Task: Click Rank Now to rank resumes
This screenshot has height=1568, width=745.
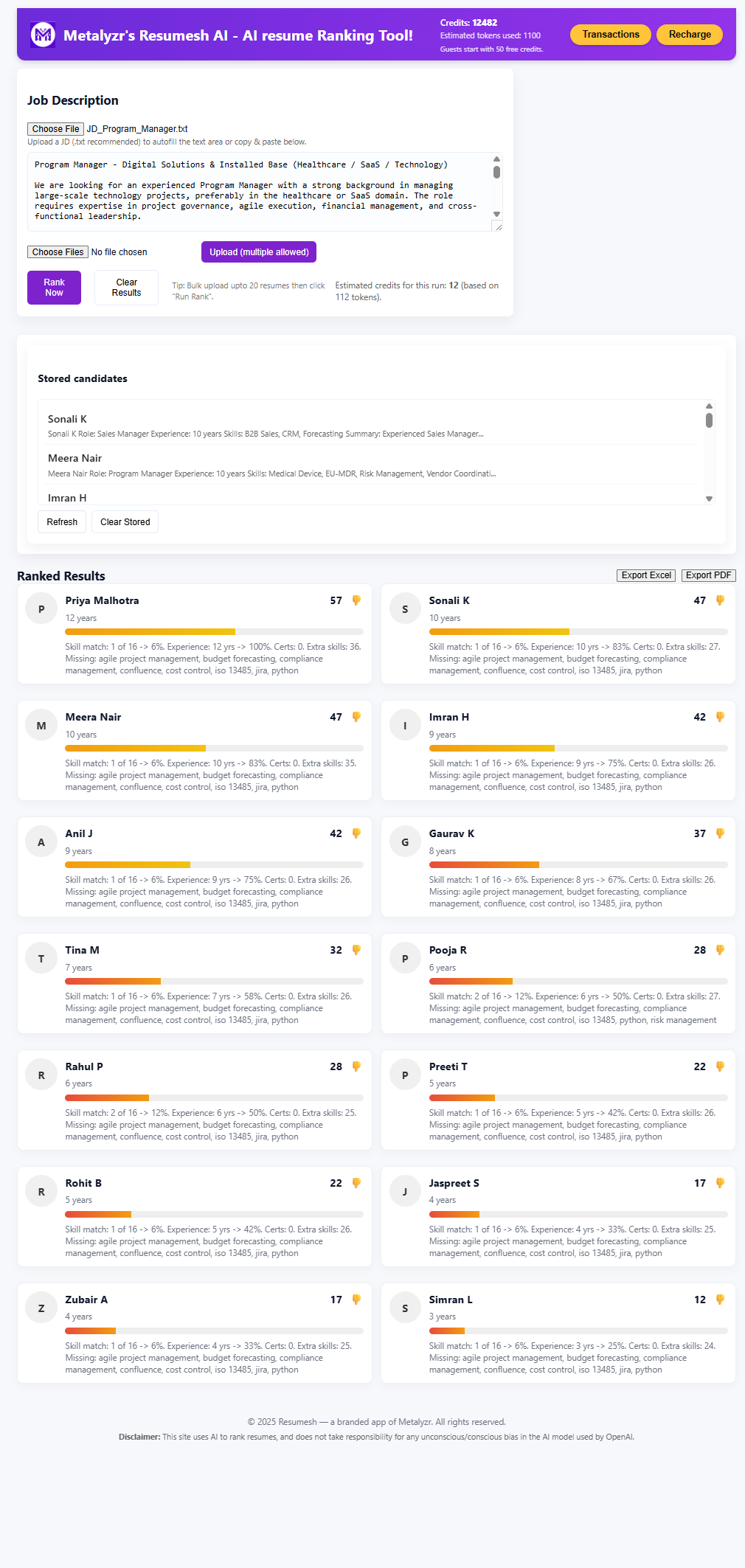Action: point(54,288)
